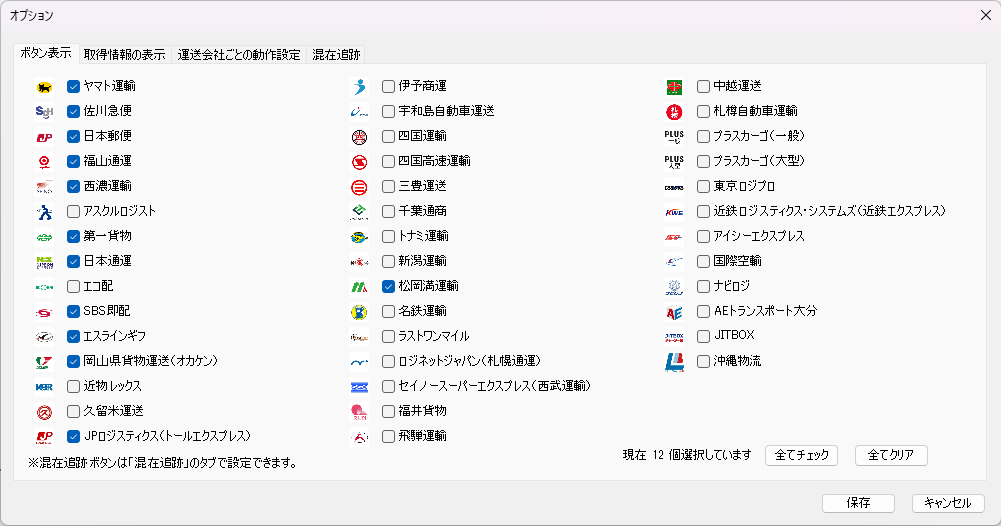Image resolution: width=1001 pixels, height=526 pixels.
Task: Open the 運送会社ごとの動作設定 tab
Action: point(239,55)
